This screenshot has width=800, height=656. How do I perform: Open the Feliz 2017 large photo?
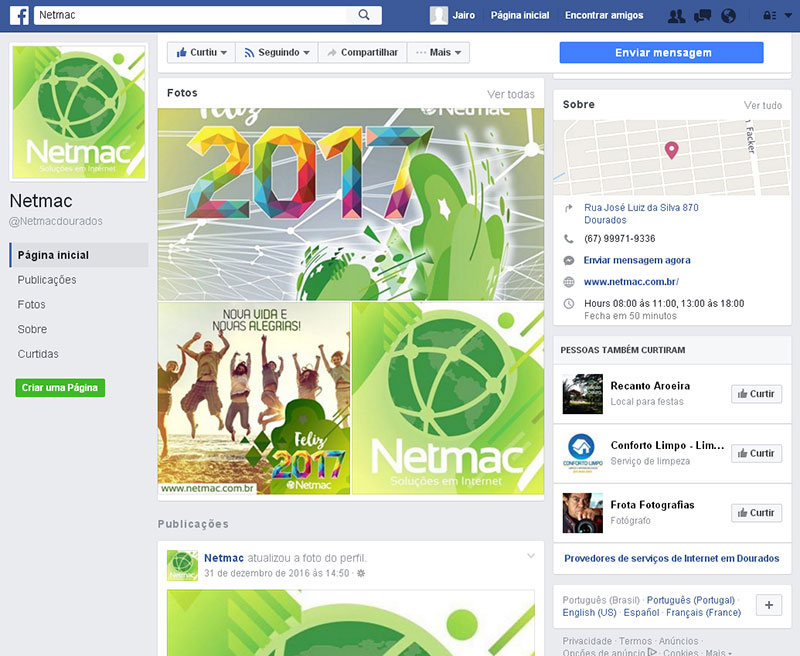[x=351, y=204]
